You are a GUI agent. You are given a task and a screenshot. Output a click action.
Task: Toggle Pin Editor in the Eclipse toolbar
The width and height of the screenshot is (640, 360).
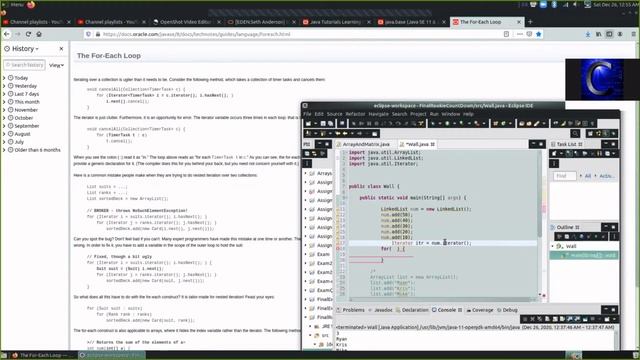coord(375,133)
